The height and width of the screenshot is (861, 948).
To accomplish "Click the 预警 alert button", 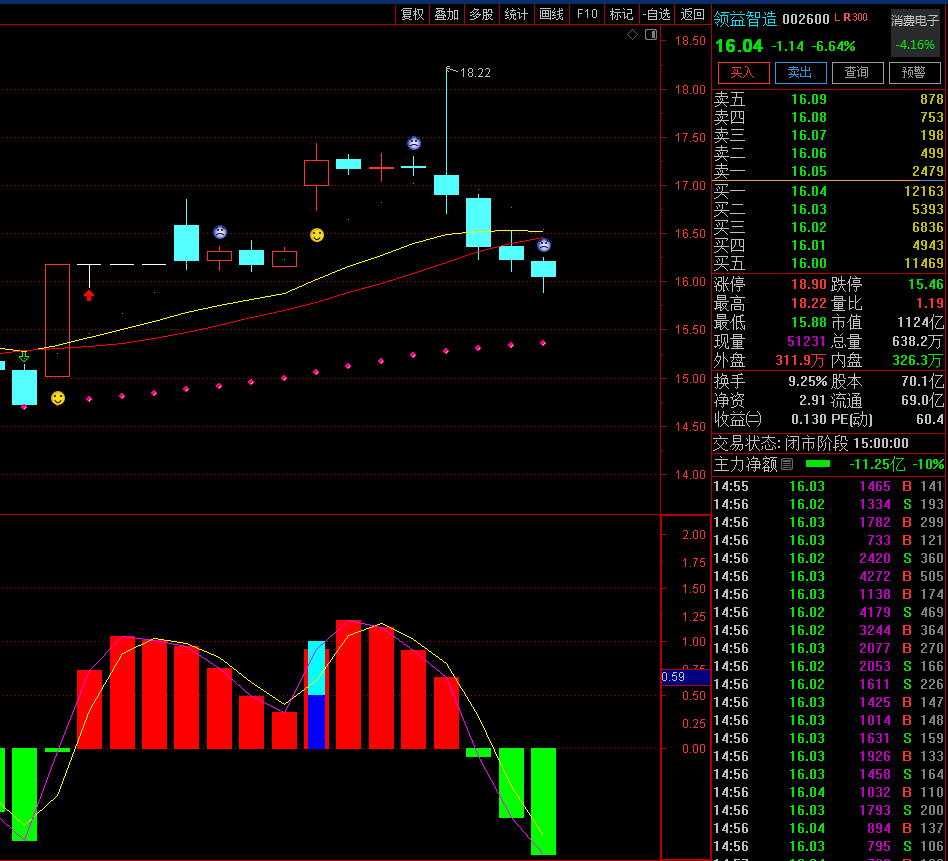I will click(x=914, y=73).
